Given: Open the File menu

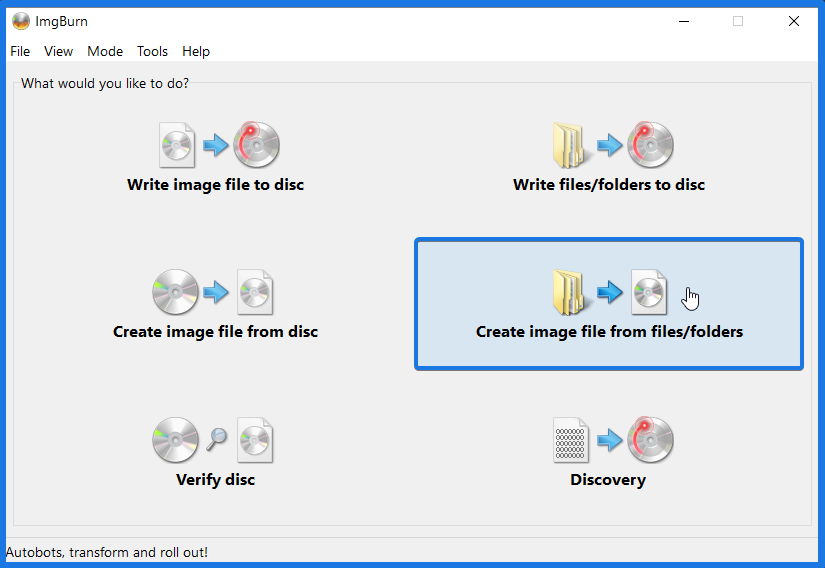Looking at the screenshot, I should click(20, 52).
